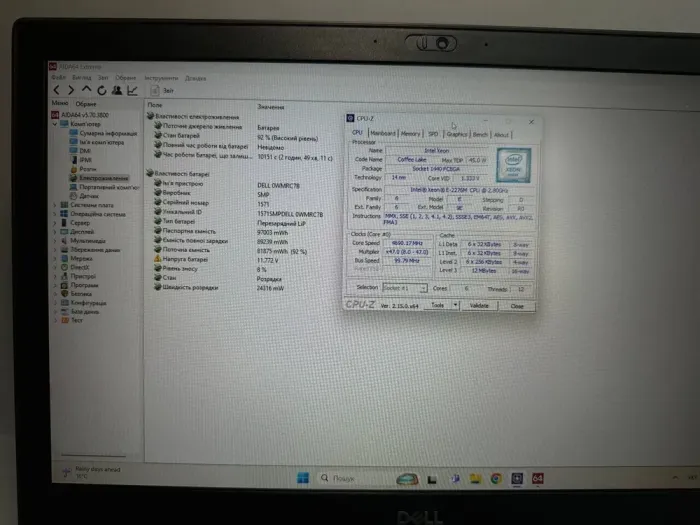Switch to CPU-Z About tab
Screen dimensions: 700x525
(x=501, y=135)
